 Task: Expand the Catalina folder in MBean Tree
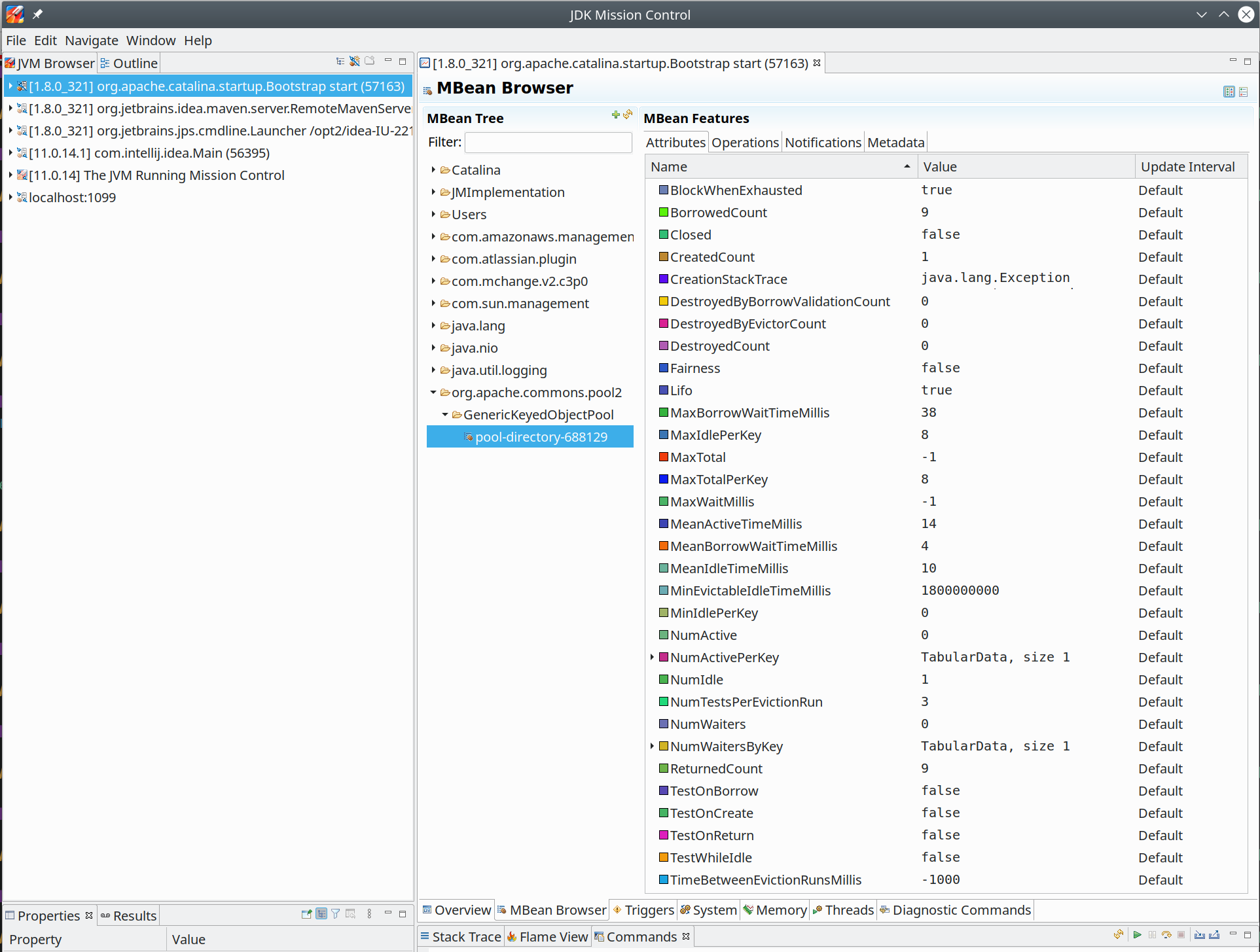[433, 170]
